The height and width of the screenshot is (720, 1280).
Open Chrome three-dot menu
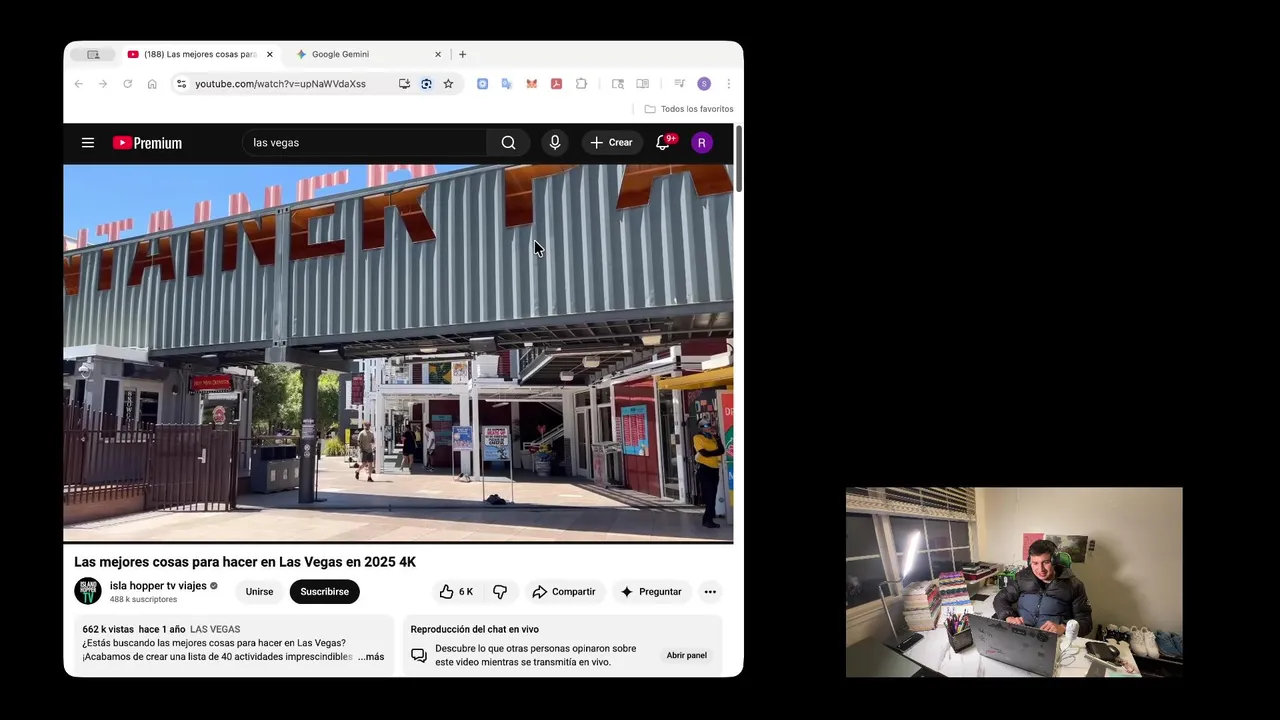728,84
